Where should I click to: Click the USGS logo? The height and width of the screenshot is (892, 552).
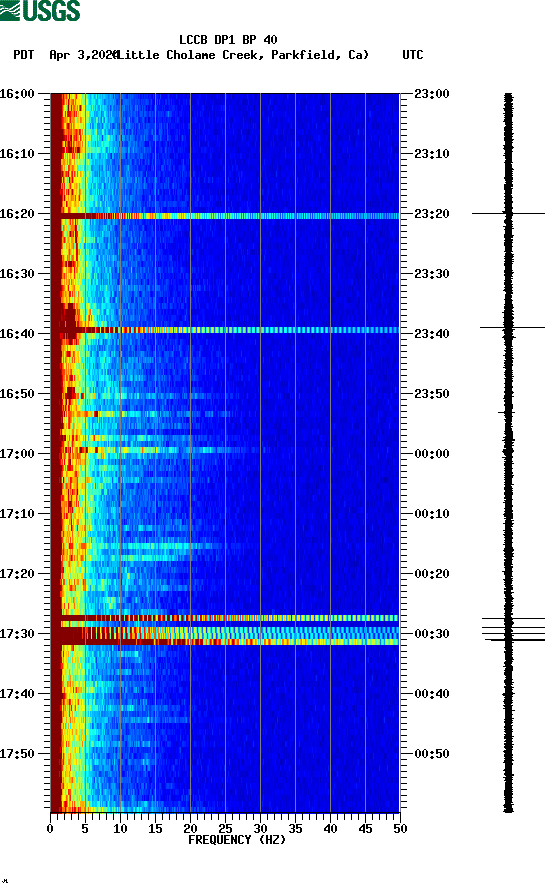click(x=40, y=10)
